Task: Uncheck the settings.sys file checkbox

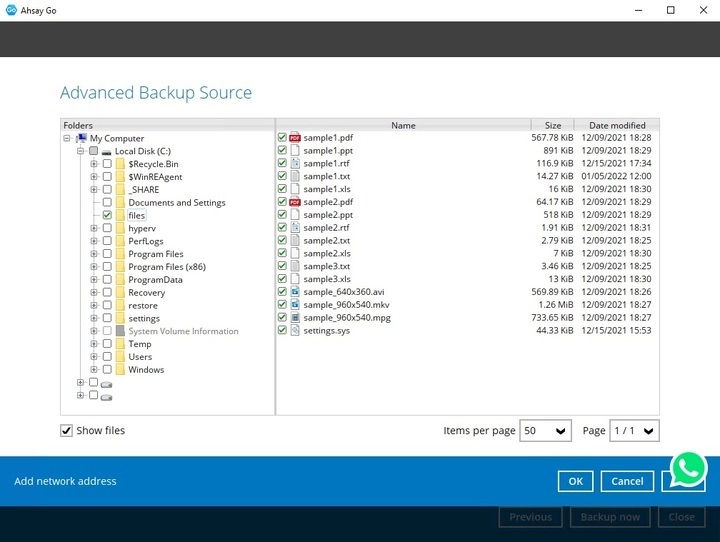Action: [x=282, y=330]
